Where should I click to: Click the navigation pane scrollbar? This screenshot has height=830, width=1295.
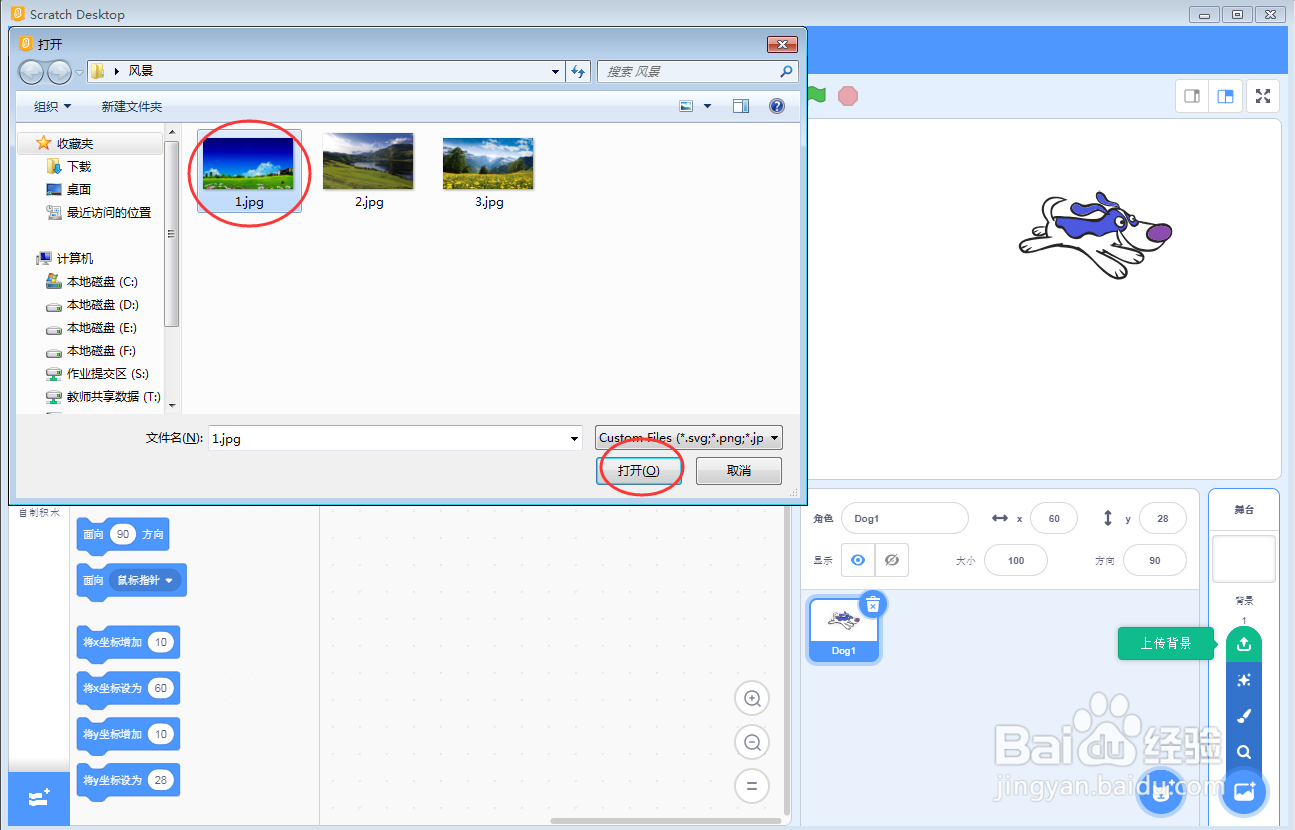172,233
